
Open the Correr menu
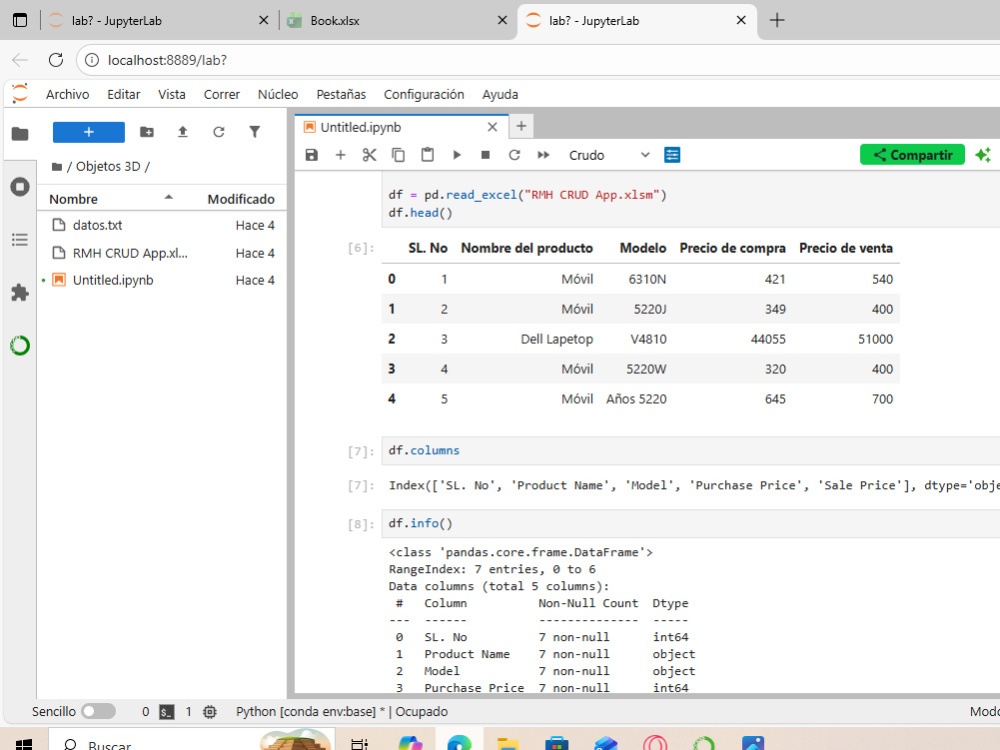221,94
